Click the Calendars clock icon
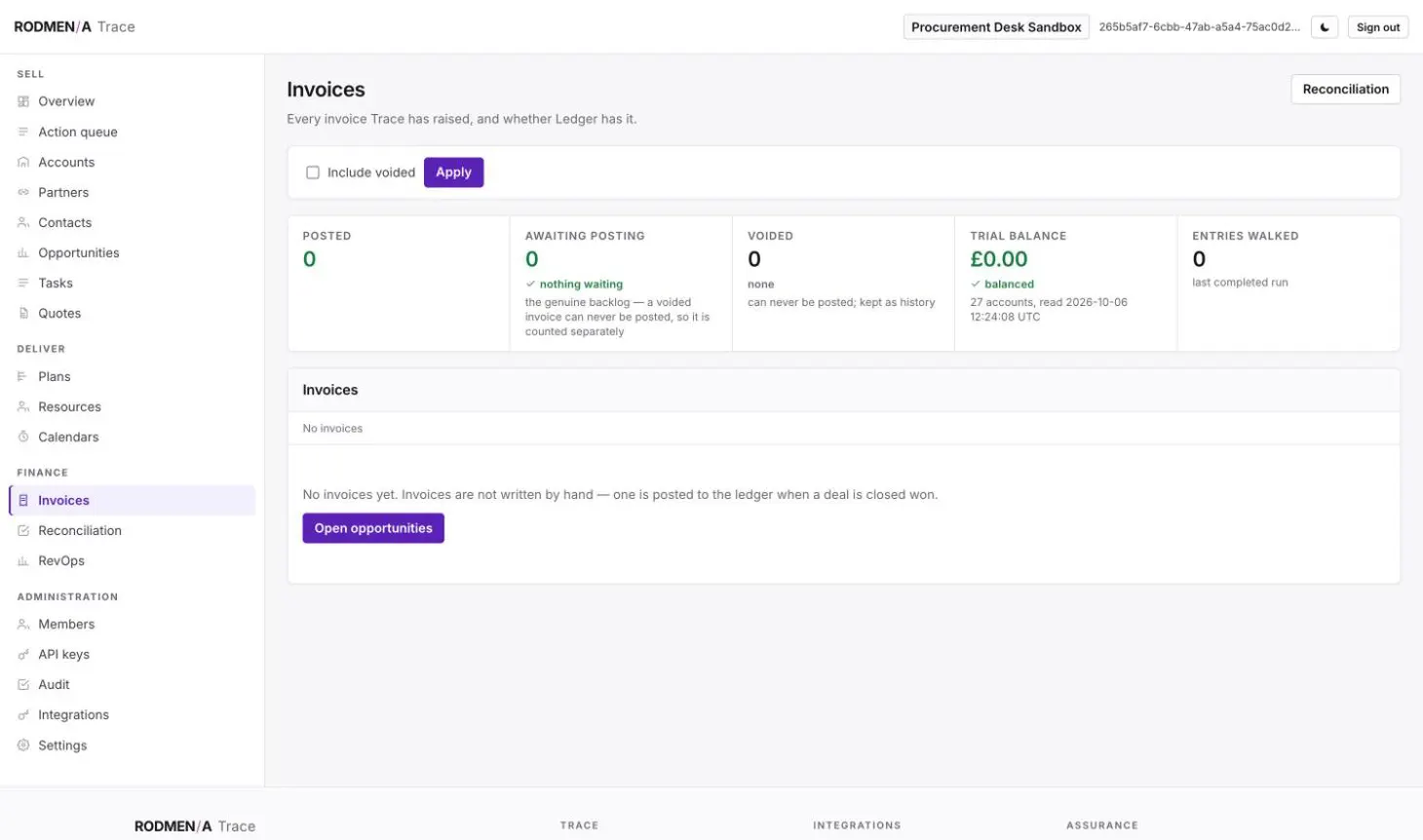The image size is (1423, 840). [x=23, y=437]
